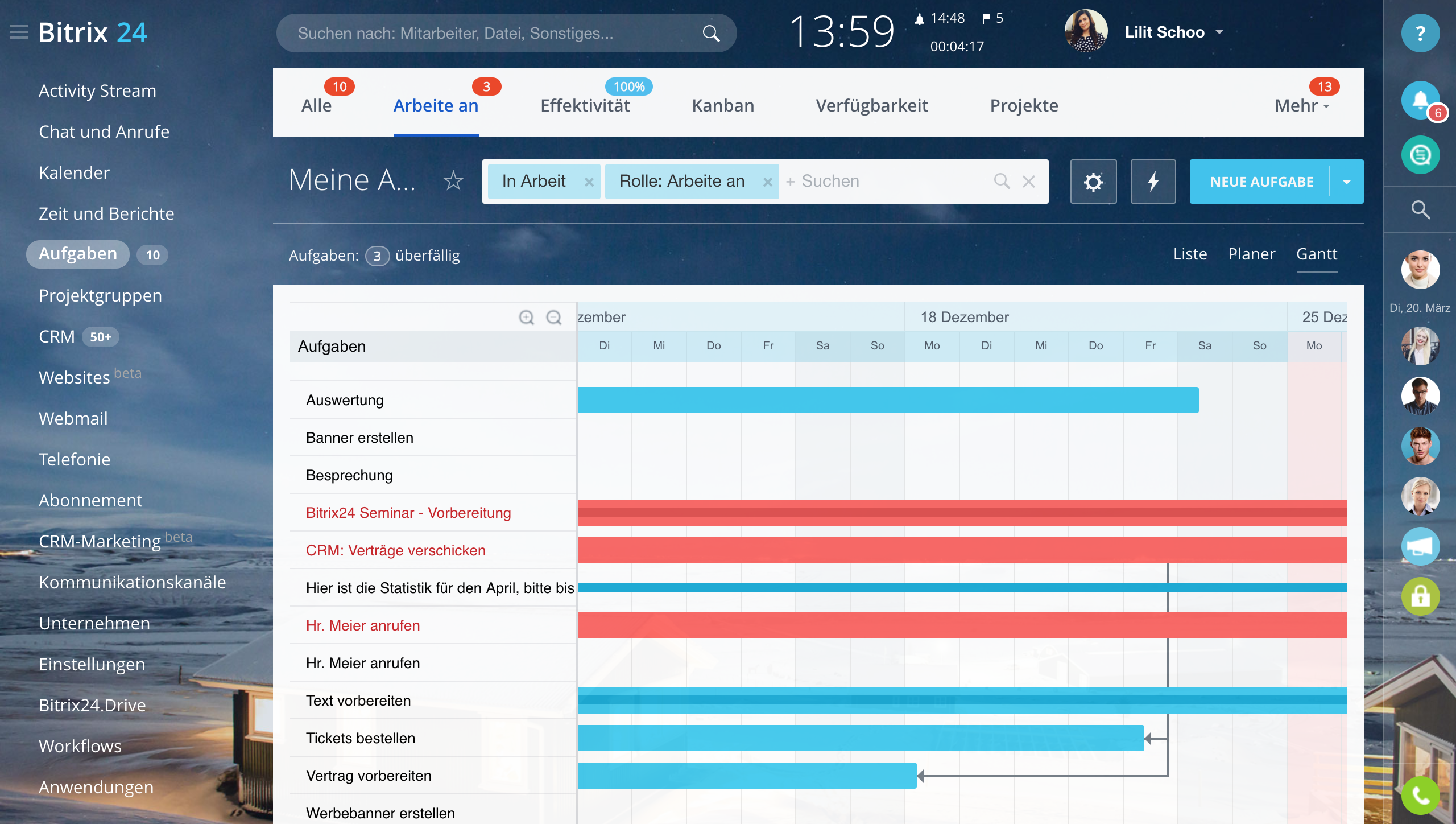The image size is (1456, 824).
Task: Expand the Lilit Schoo user menu arrow
Action: click(x=1219, y=32)
